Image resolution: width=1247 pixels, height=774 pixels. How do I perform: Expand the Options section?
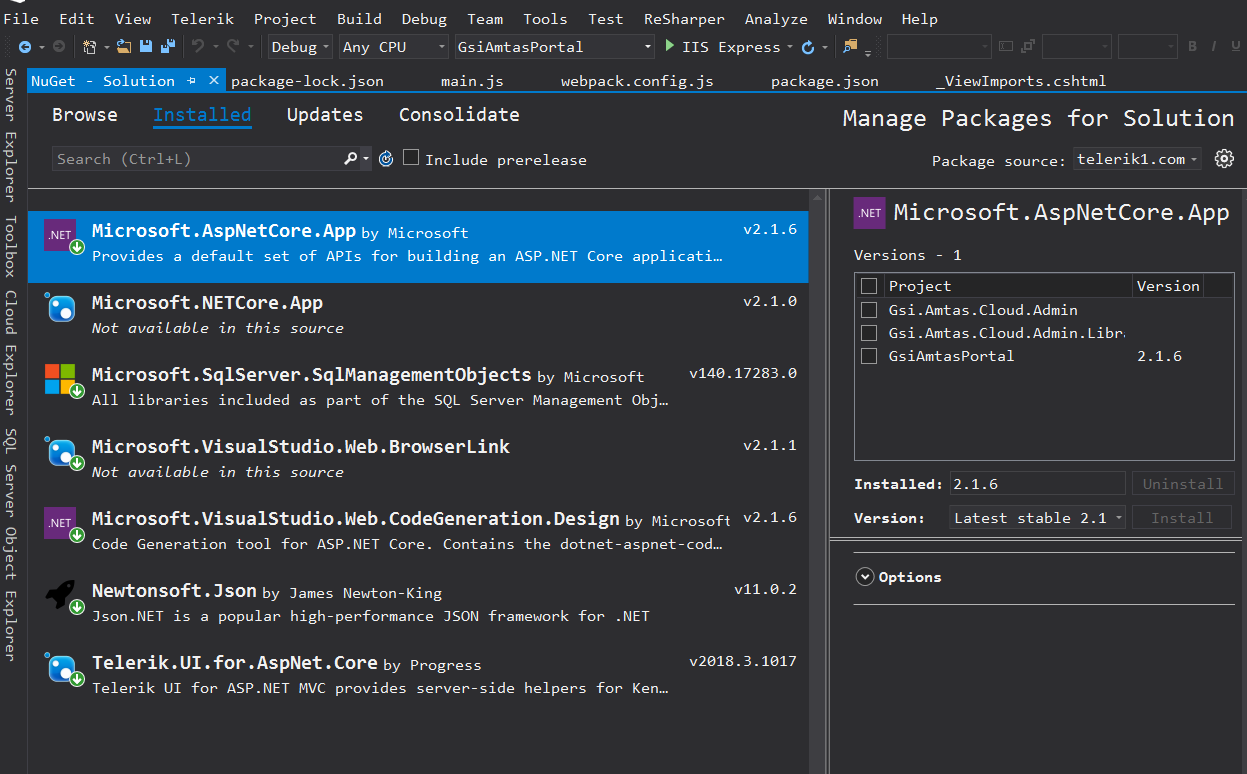click(x=864, y=577)
